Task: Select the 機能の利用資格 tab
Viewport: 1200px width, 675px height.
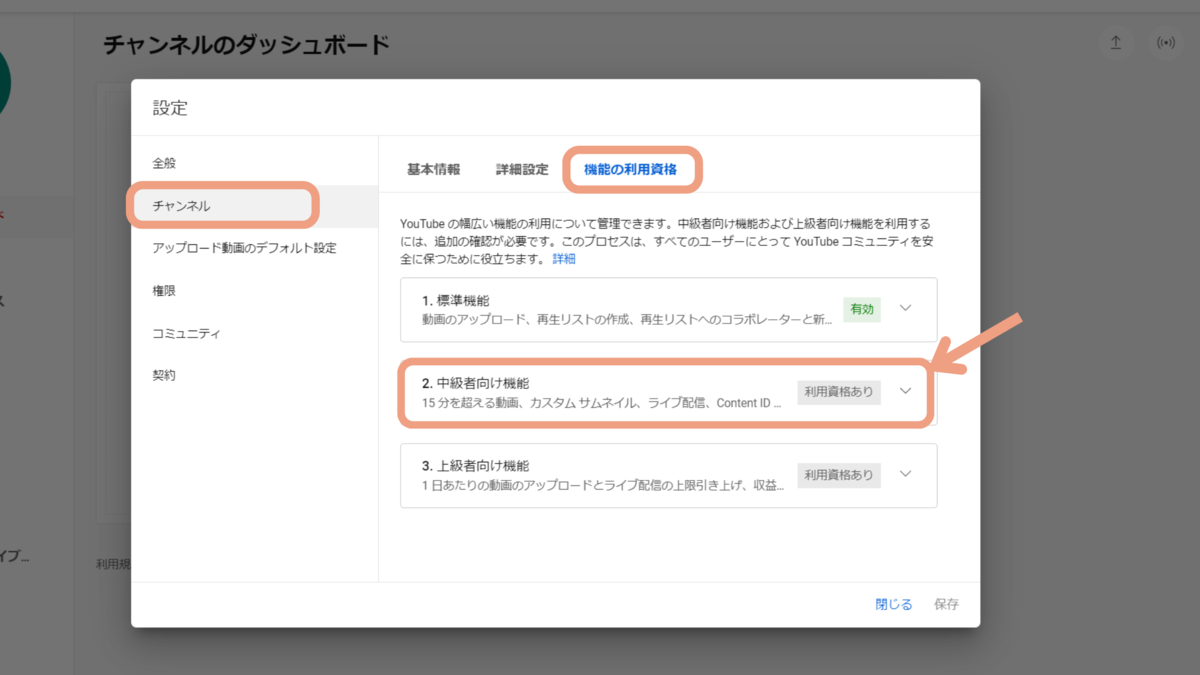Action: (630, 169)
